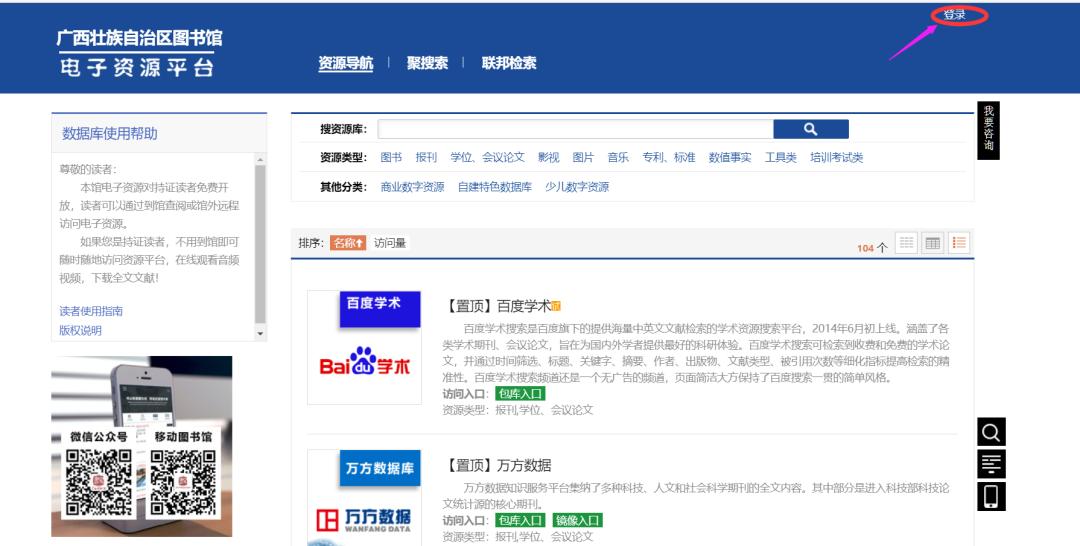Viewport: 1080px width, 546px height.
Task: Filter resource type by 影视
Action: (549, 158)
